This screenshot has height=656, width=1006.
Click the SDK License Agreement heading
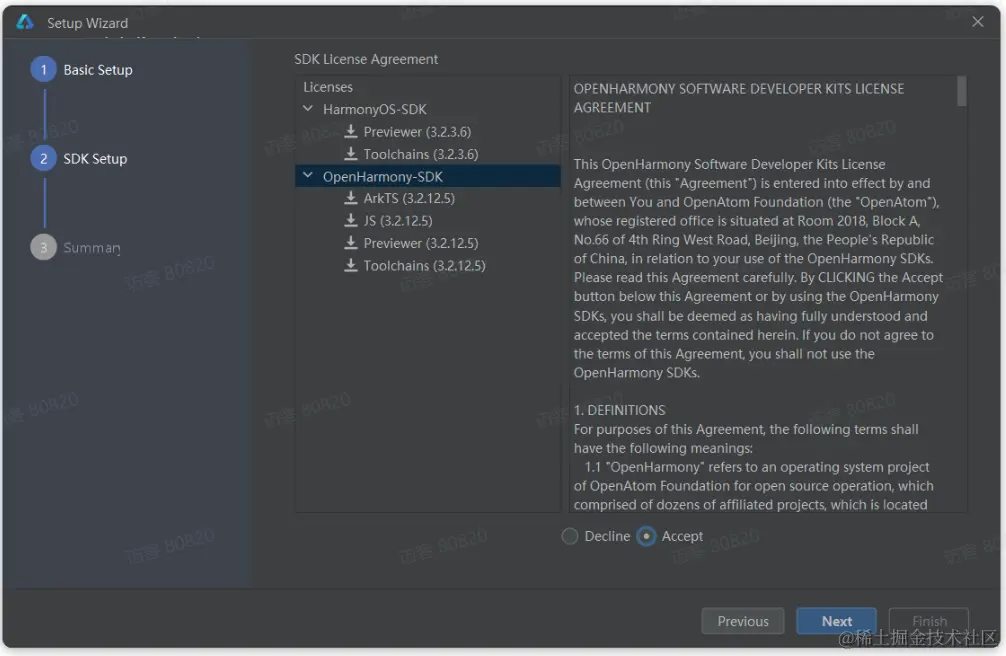click(x=366, y=59)
